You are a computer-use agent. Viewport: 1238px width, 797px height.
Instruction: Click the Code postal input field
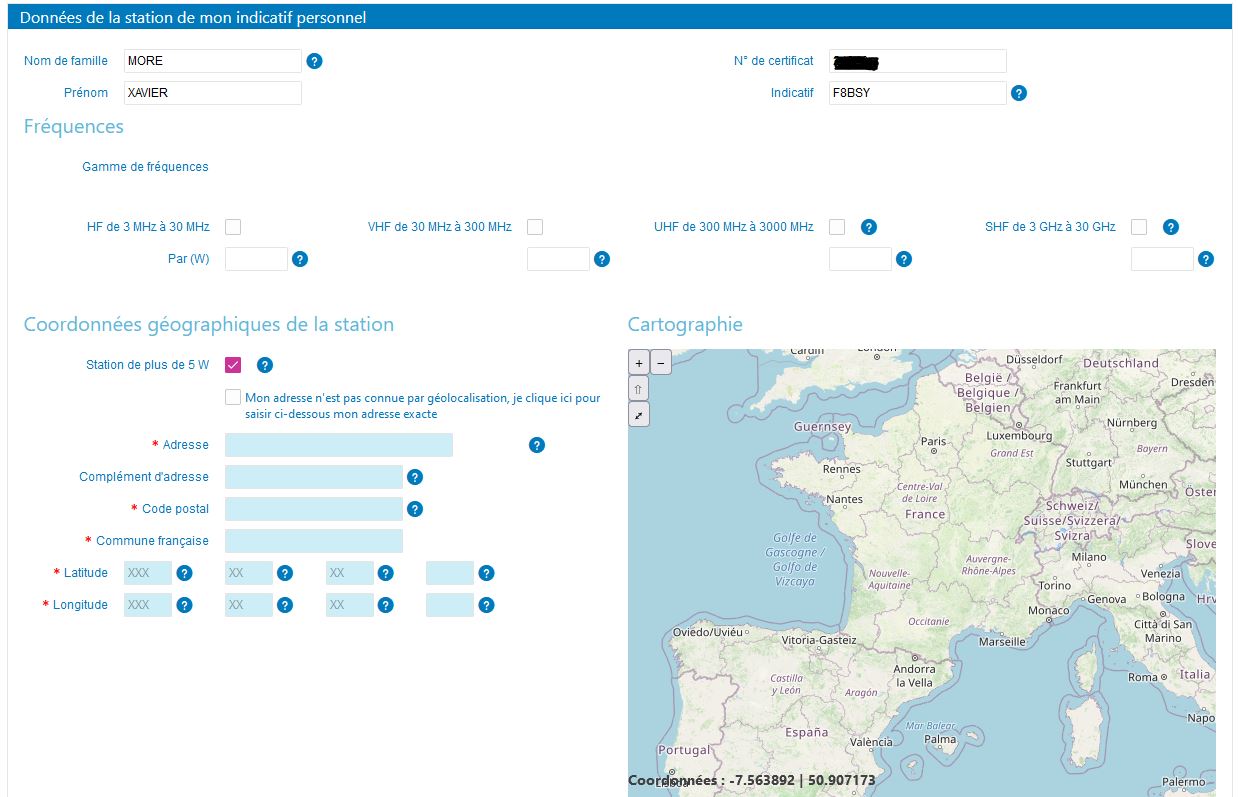[314, 509]
